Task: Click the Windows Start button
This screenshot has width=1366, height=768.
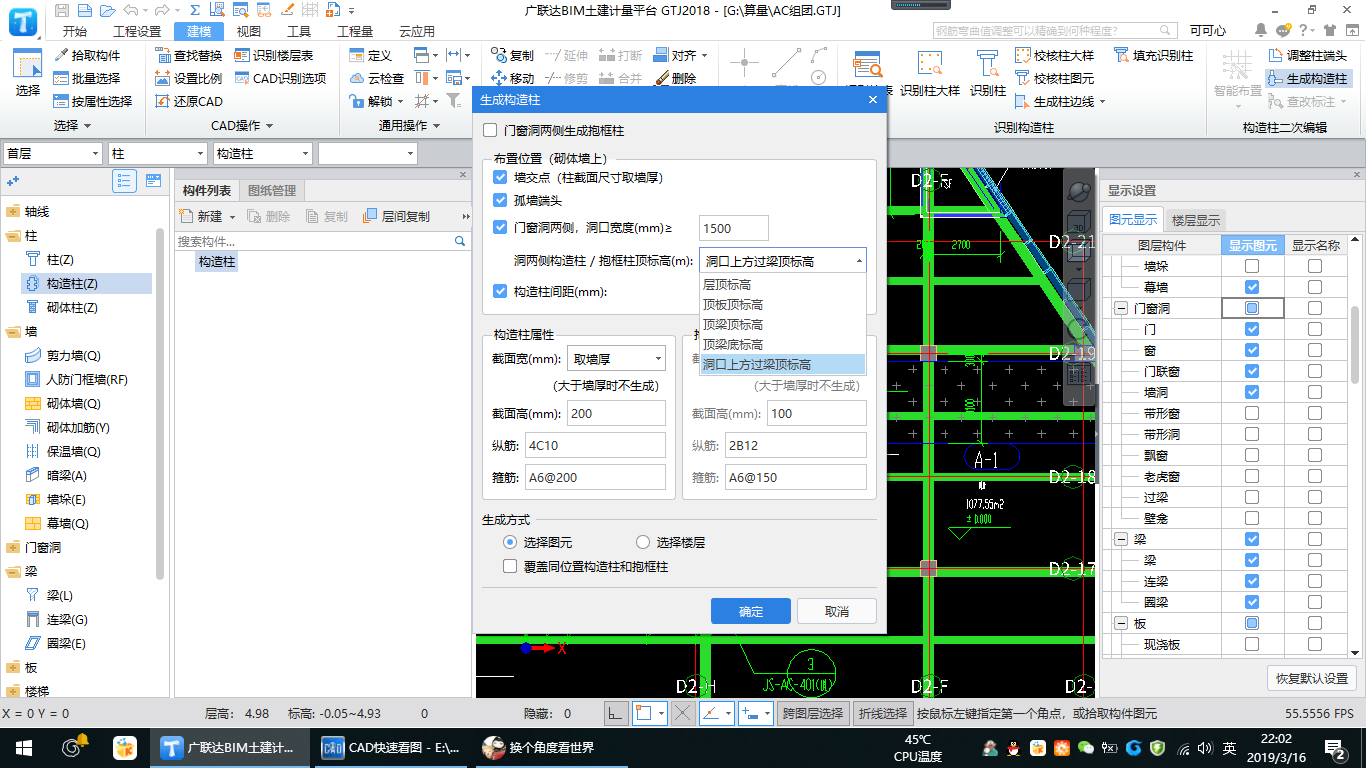Action: [23, 747]
